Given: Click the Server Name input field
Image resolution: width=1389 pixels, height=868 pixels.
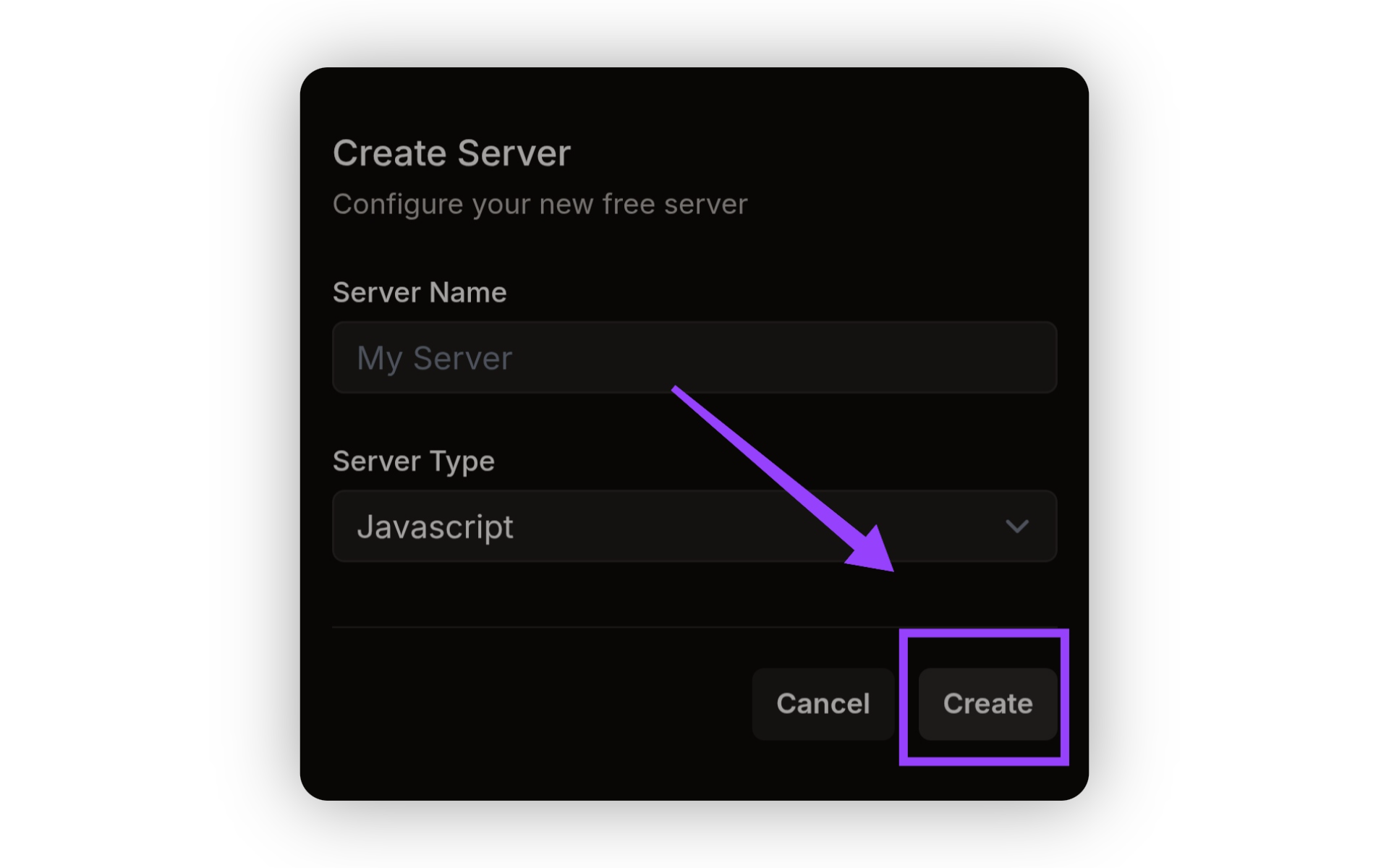Looking at the screenshot, I should [694, 357].
